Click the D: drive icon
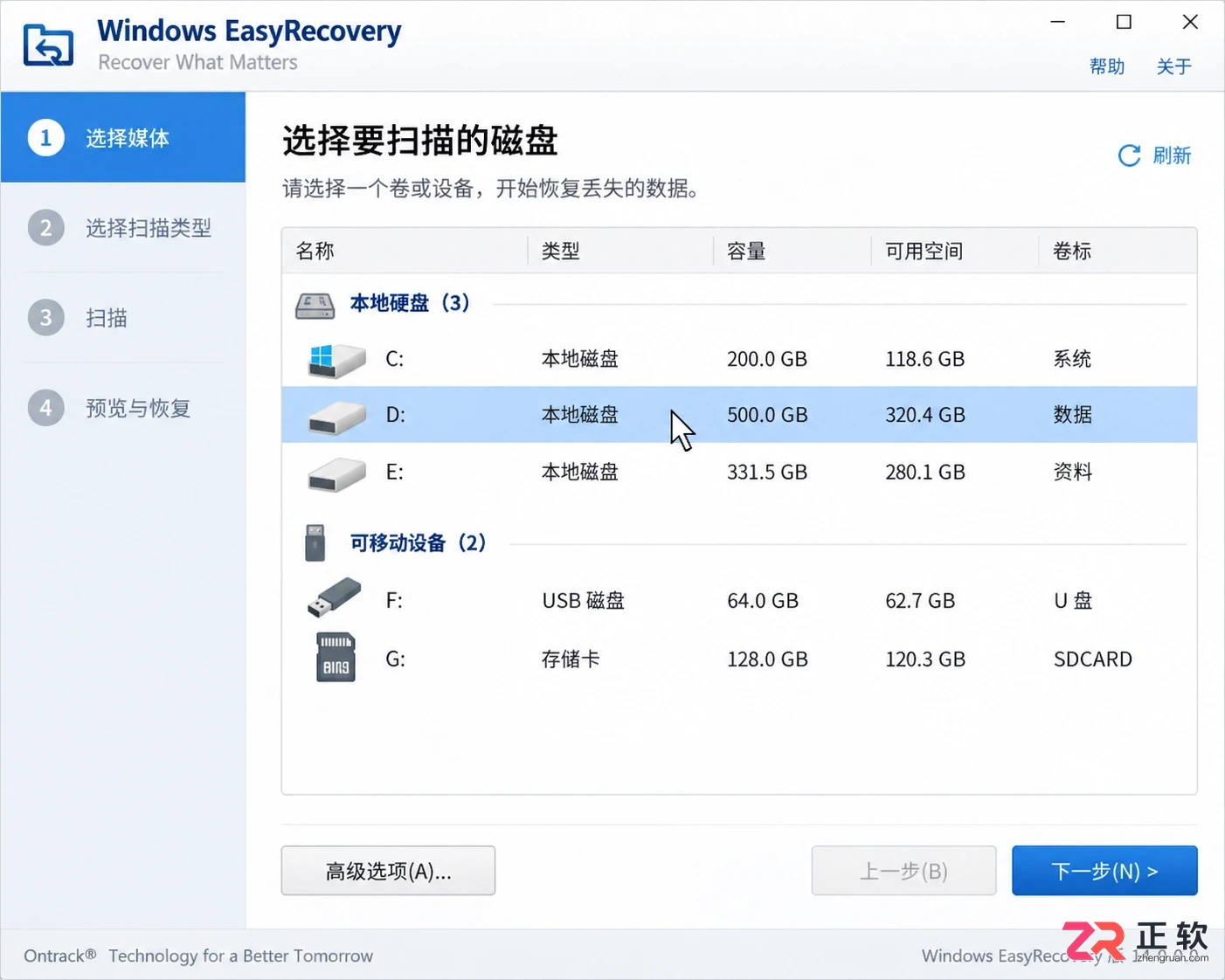Screen dimensions: 1225x980 tap(336, 418)
